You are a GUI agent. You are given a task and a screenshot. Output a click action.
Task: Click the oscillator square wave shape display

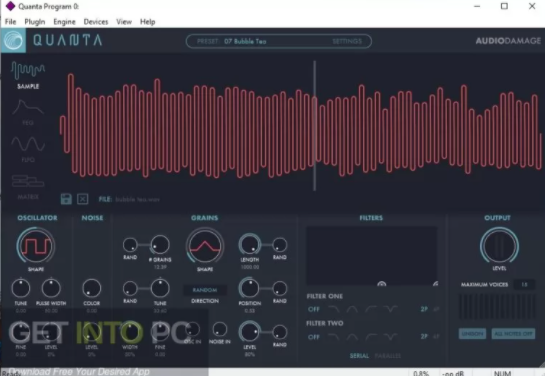[x=36, y=246]
